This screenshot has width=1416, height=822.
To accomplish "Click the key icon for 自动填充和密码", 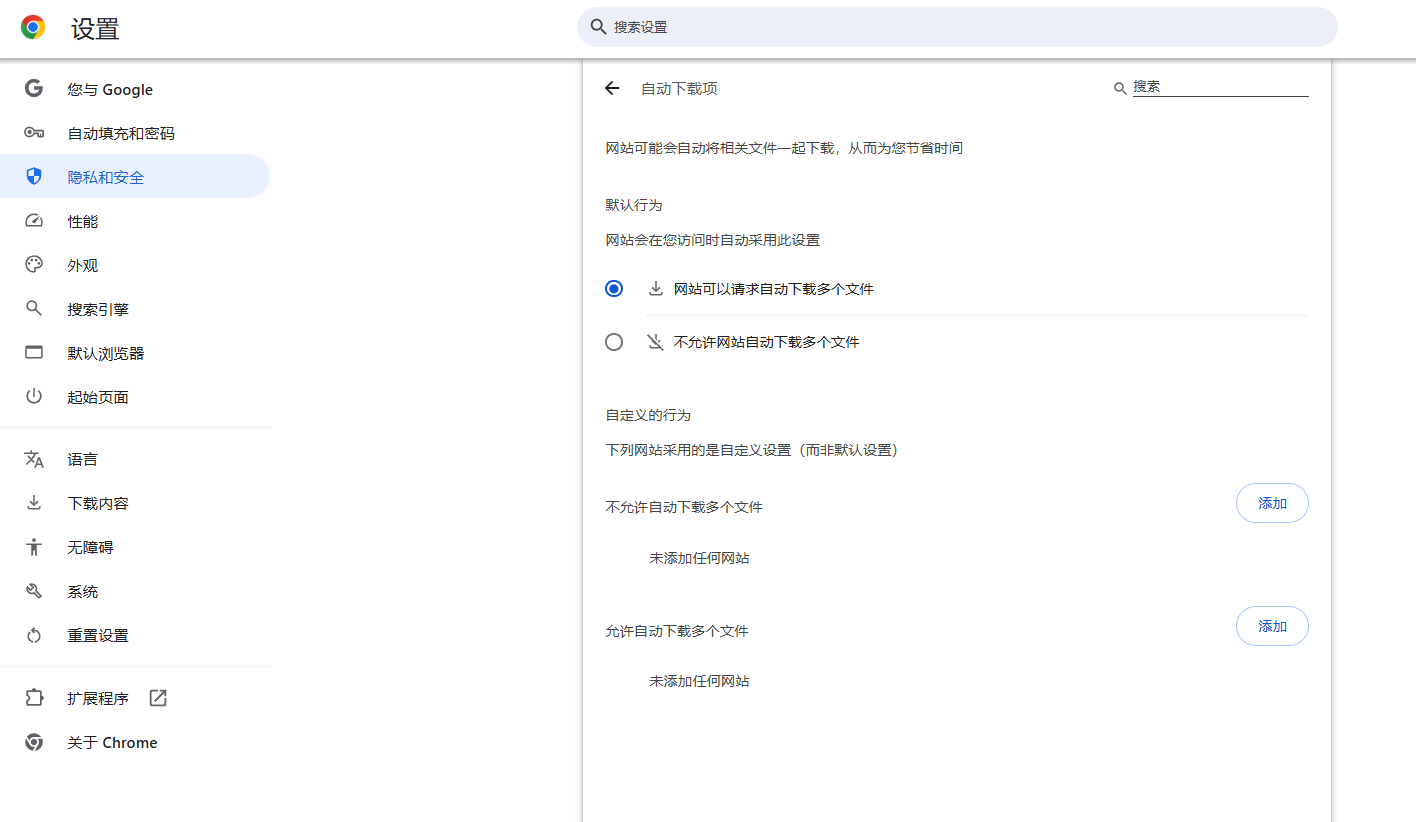I will point(34,133).
